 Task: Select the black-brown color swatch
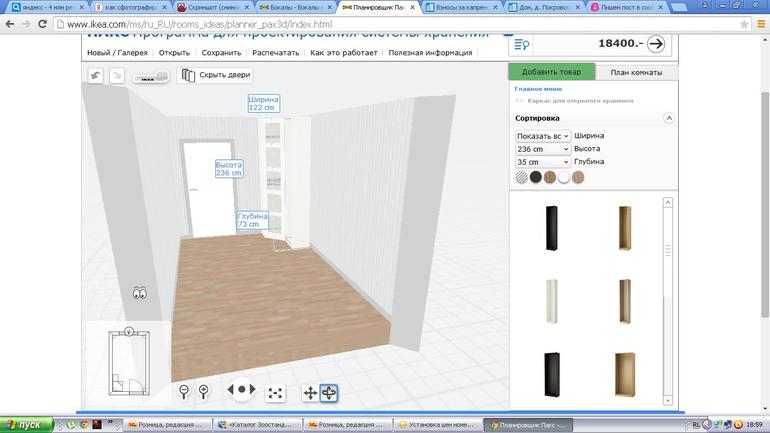[535, 177]
